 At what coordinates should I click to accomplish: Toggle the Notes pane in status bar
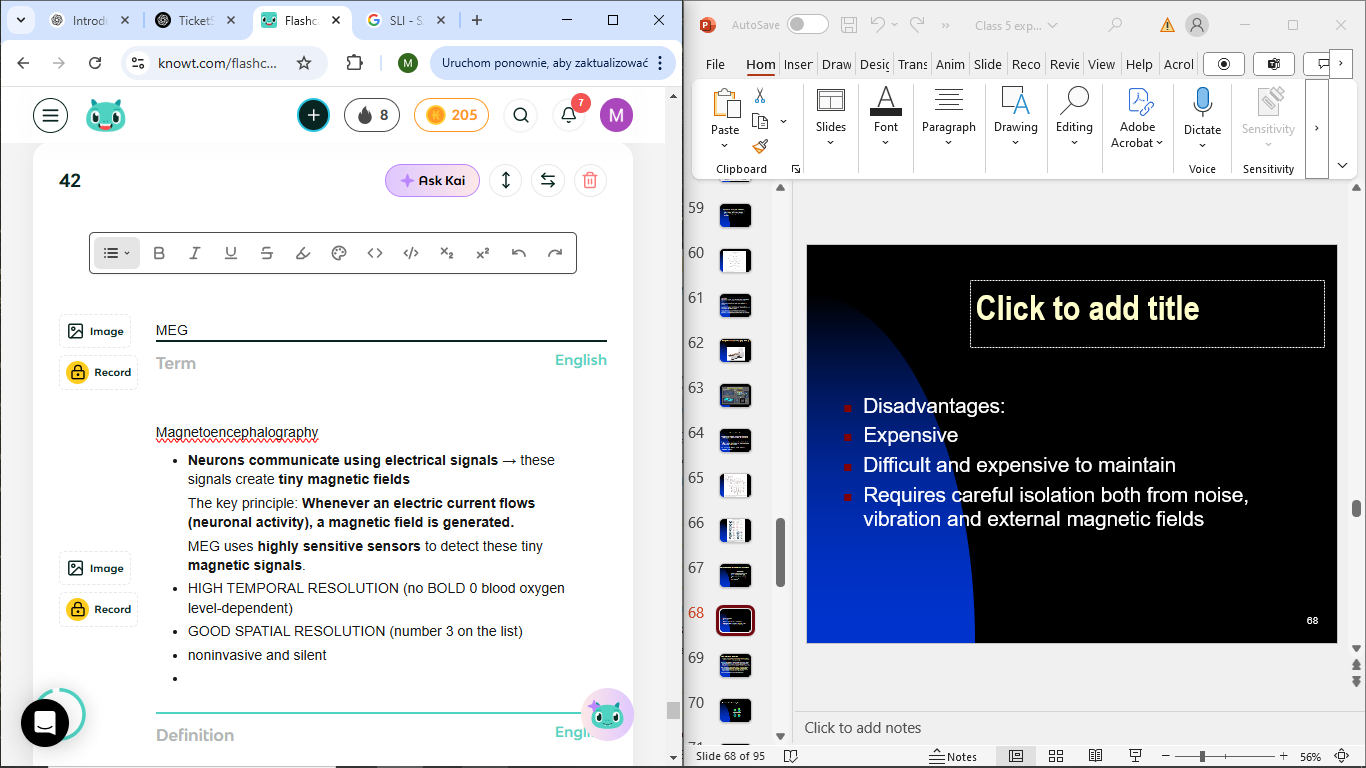point(953,756)
